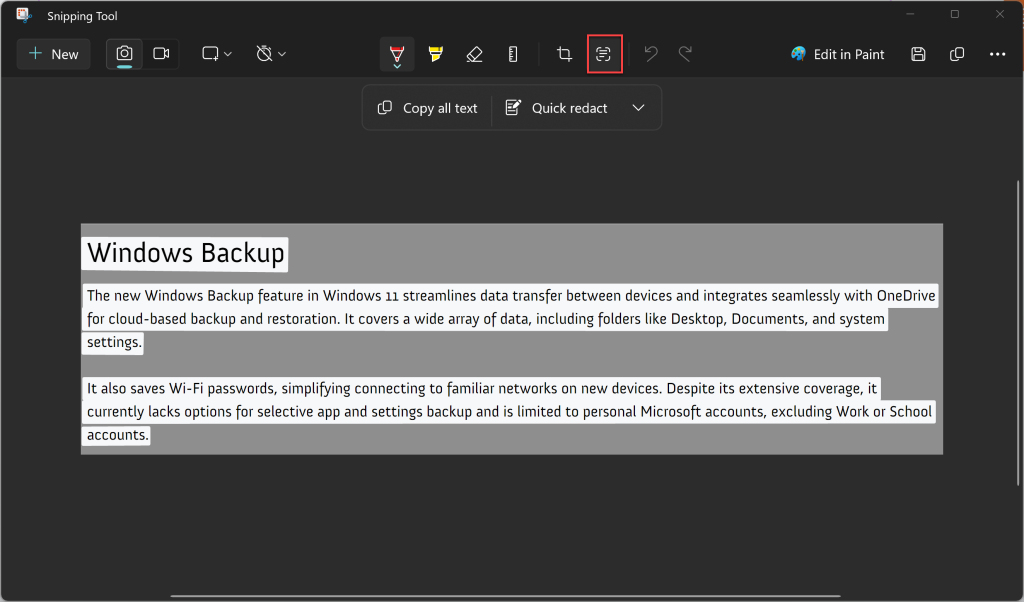Click Copy all text
Image resolution: width=1024 pixels, height=602 pixels.
[428, 108]
